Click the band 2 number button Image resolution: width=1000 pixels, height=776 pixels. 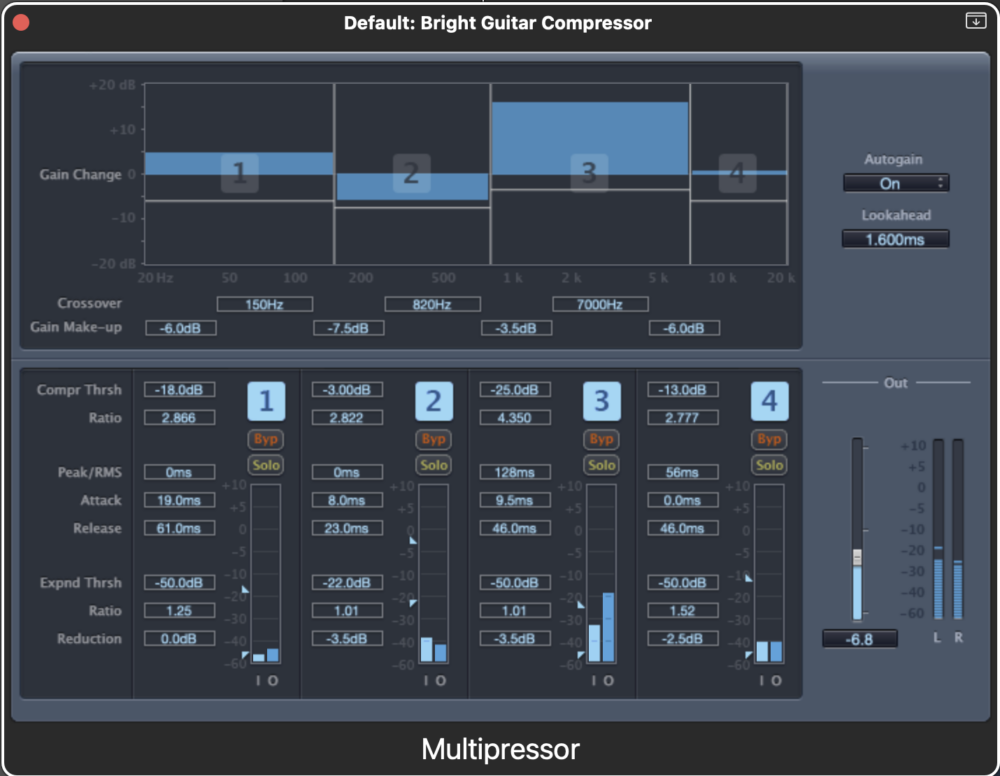click(x=434, y=401)
